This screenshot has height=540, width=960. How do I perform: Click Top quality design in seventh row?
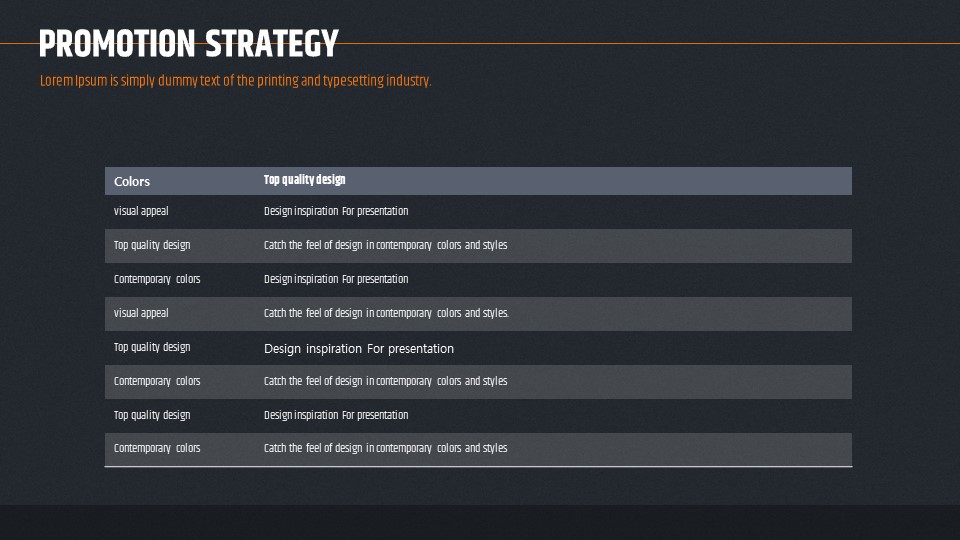152,416
